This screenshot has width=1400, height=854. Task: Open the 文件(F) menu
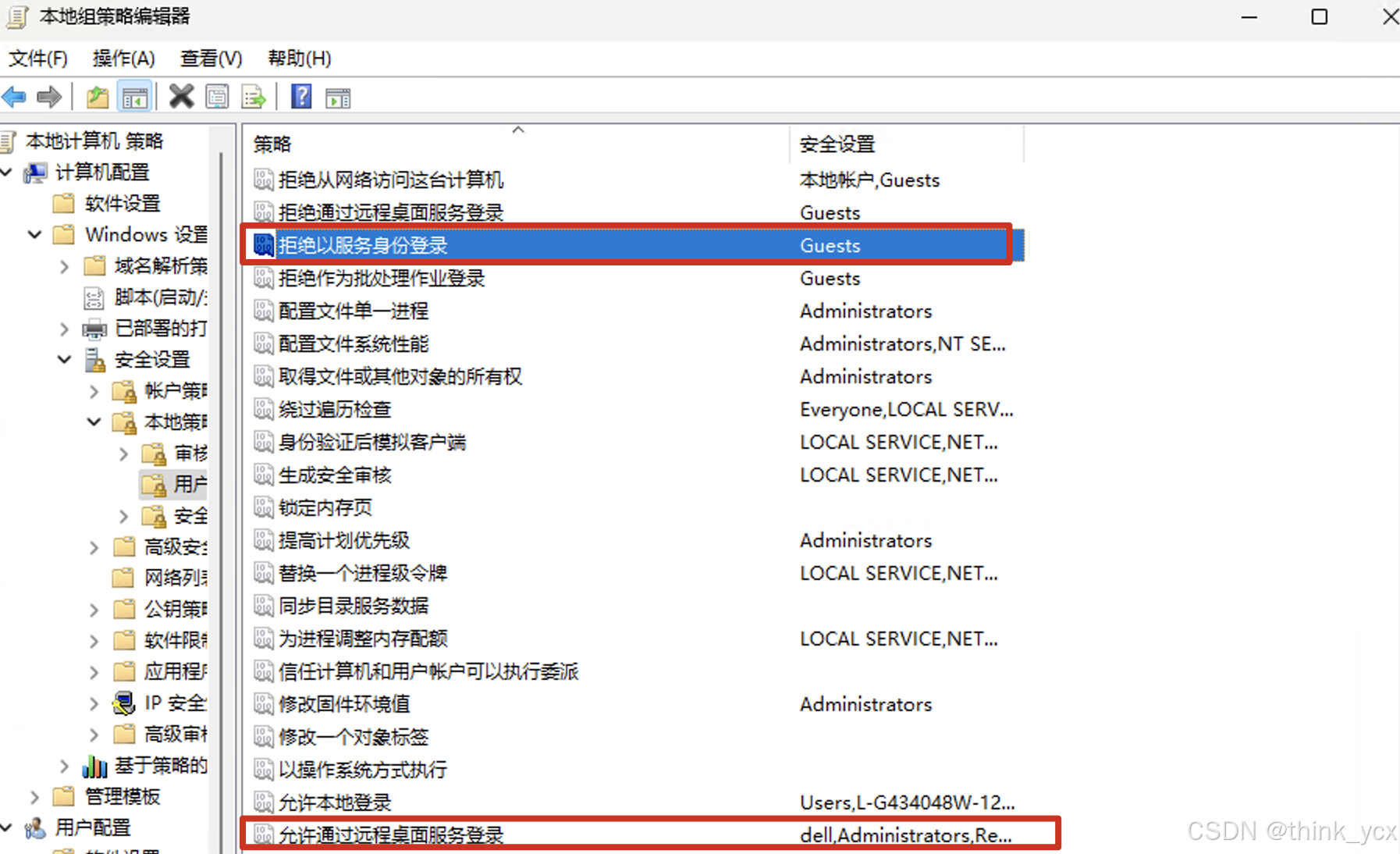click(37, 58)
